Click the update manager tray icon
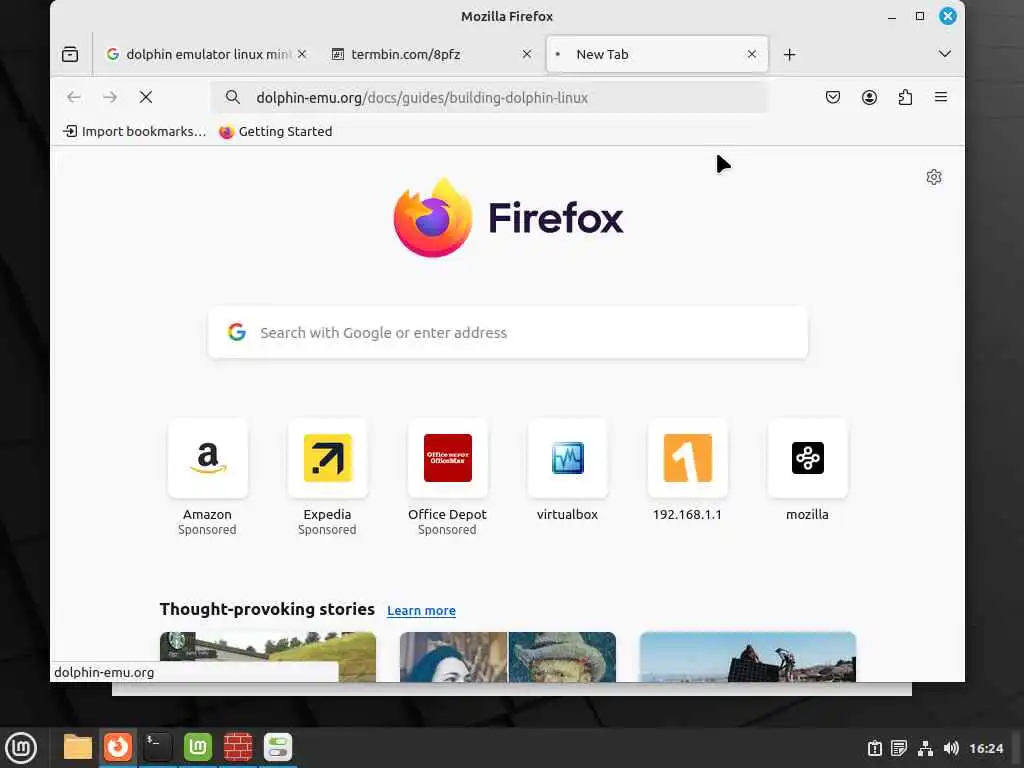 tap(874, 748)
